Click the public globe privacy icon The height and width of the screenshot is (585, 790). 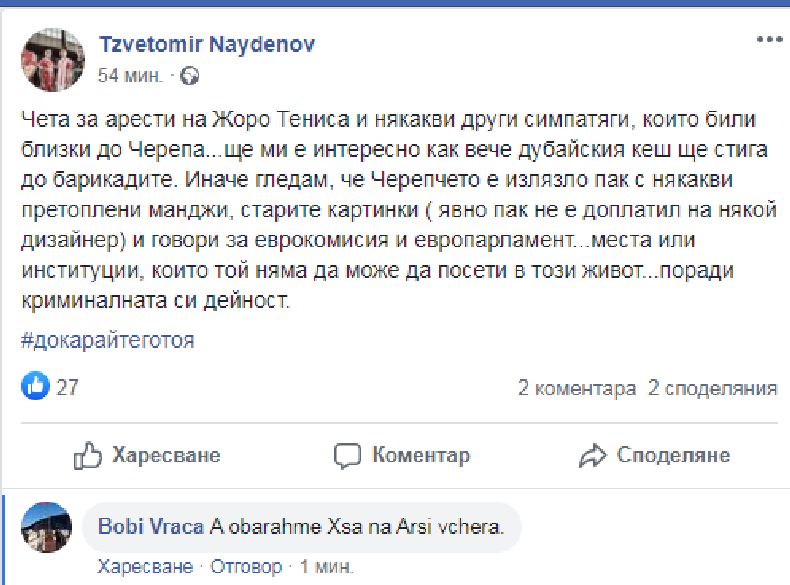[191, 76]
